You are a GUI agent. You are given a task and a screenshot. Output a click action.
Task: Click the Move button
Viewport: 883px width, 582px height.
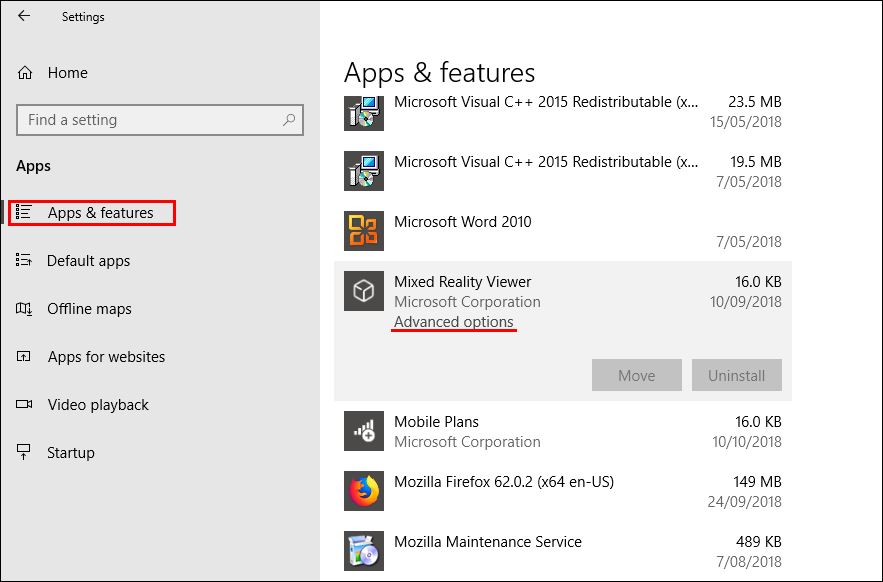coord(637,375)
